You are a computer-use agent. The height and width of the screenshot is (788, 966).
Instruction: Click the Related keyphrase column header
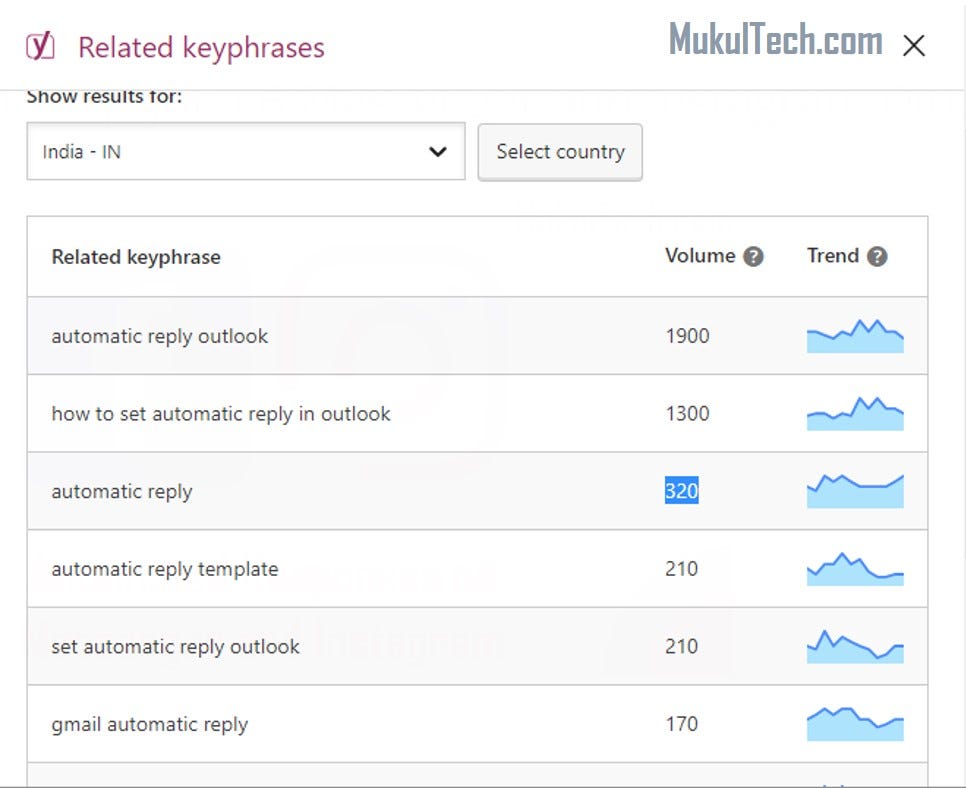[x=136, y=257]
